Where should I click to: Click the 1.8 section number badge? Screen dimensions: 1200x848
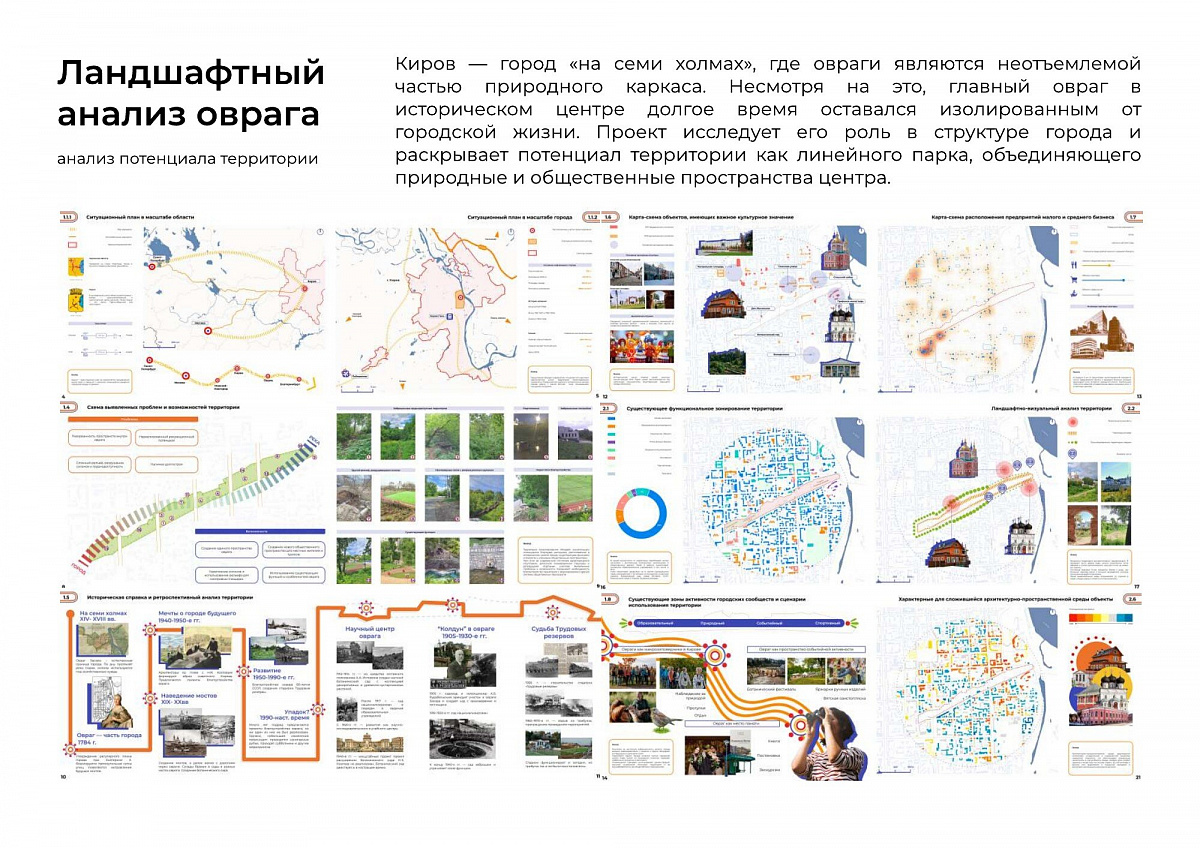tap(610, 599)
